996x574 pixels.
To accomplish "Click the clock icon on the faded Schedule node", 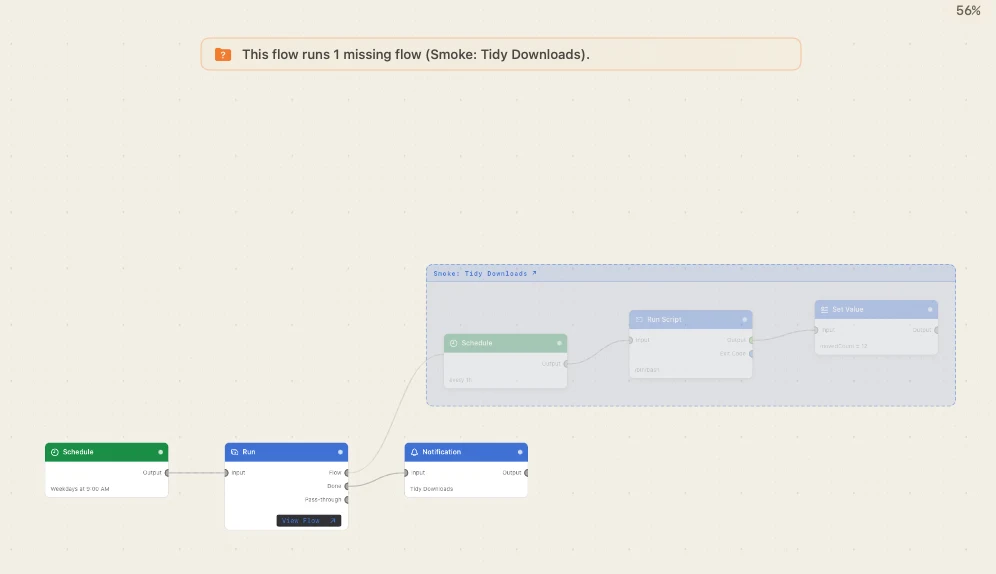I will 454,343.
